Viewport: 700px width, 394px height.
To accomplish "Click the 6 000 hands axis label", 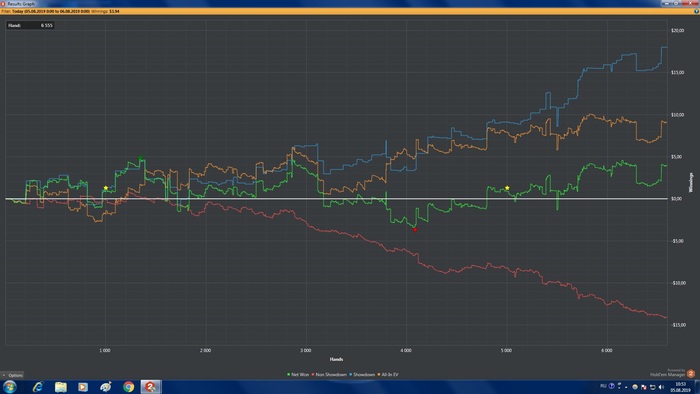I will coord(607,351).
